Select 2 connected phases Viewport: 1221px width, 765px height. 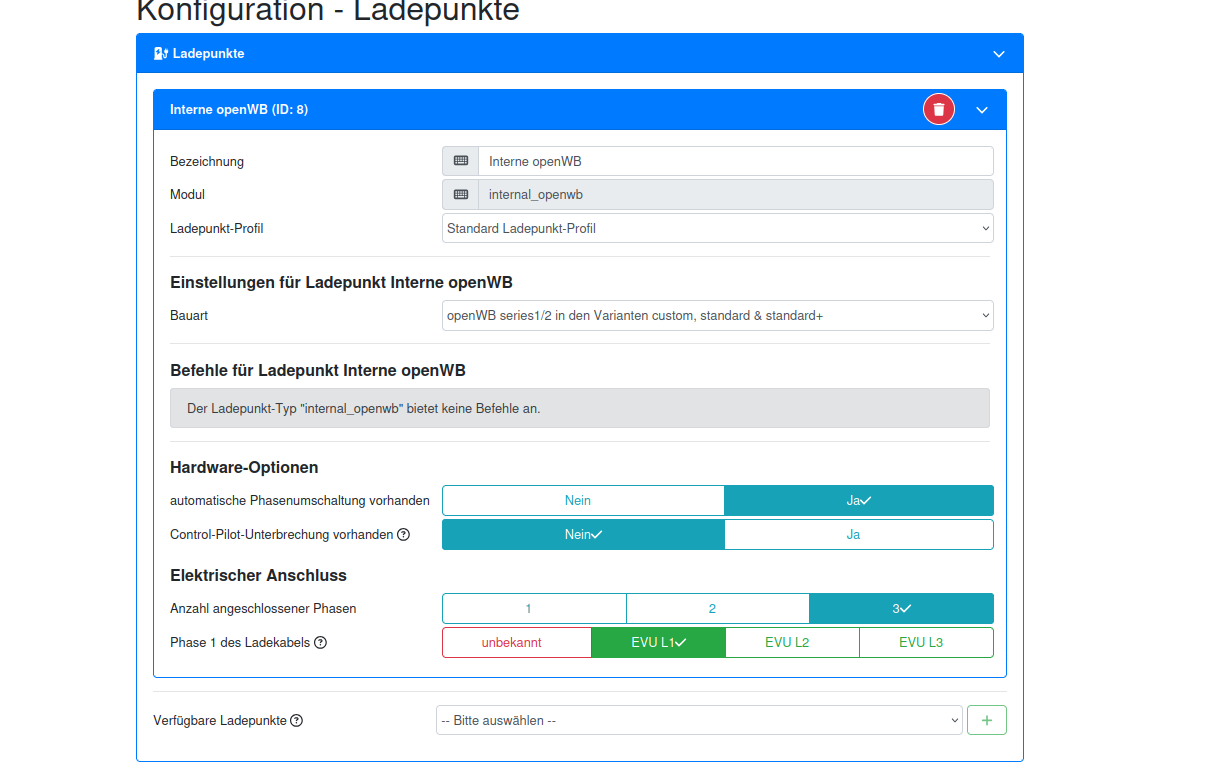point(718,608)
